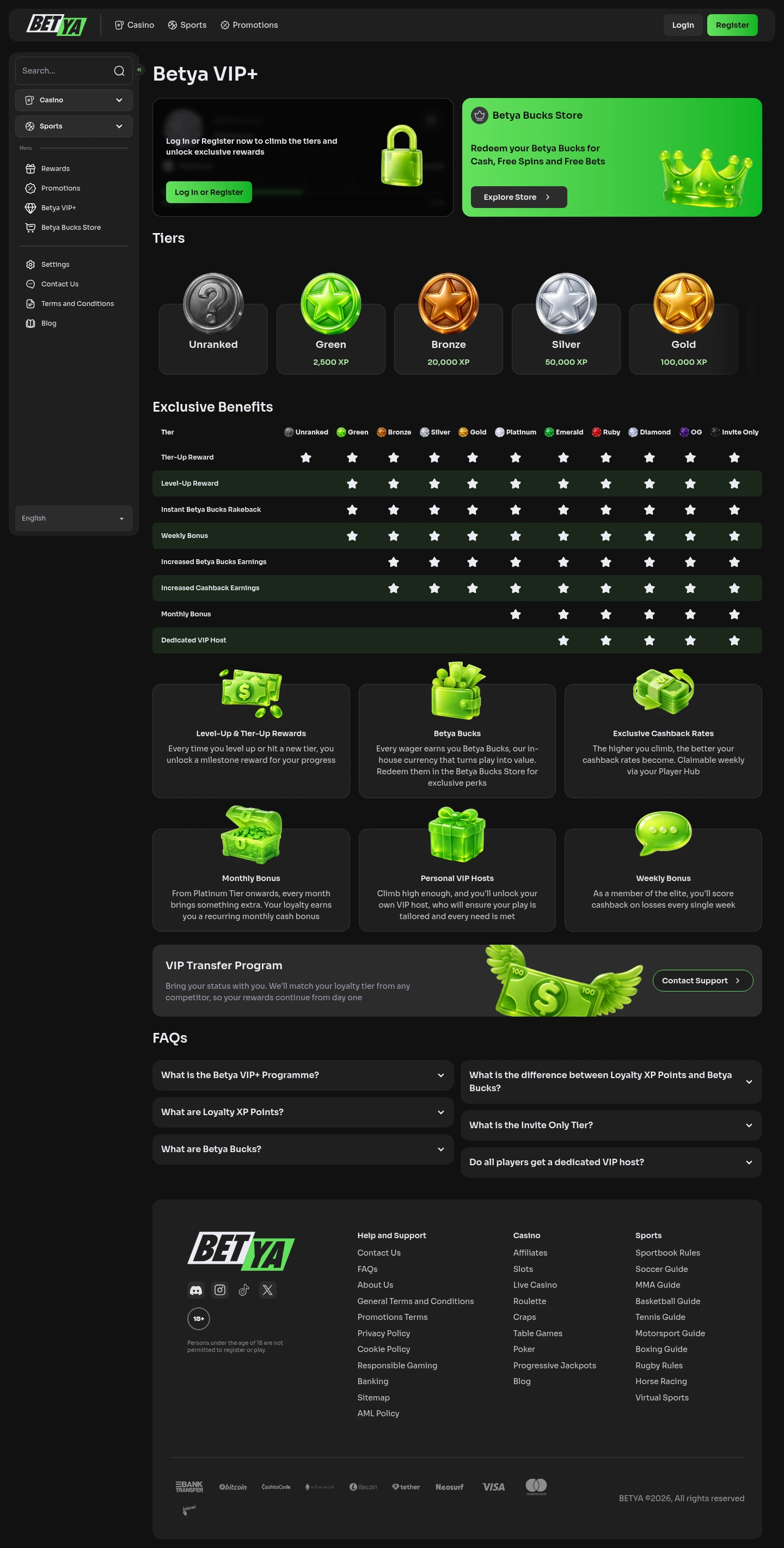Select the Green tier star badge
The height and width of the screenshot is (1548, 784).
tap(331, 303)
